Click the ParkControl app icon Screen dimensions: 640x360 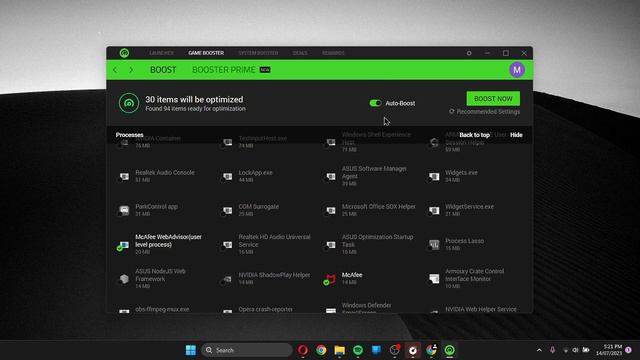[124, 210]
